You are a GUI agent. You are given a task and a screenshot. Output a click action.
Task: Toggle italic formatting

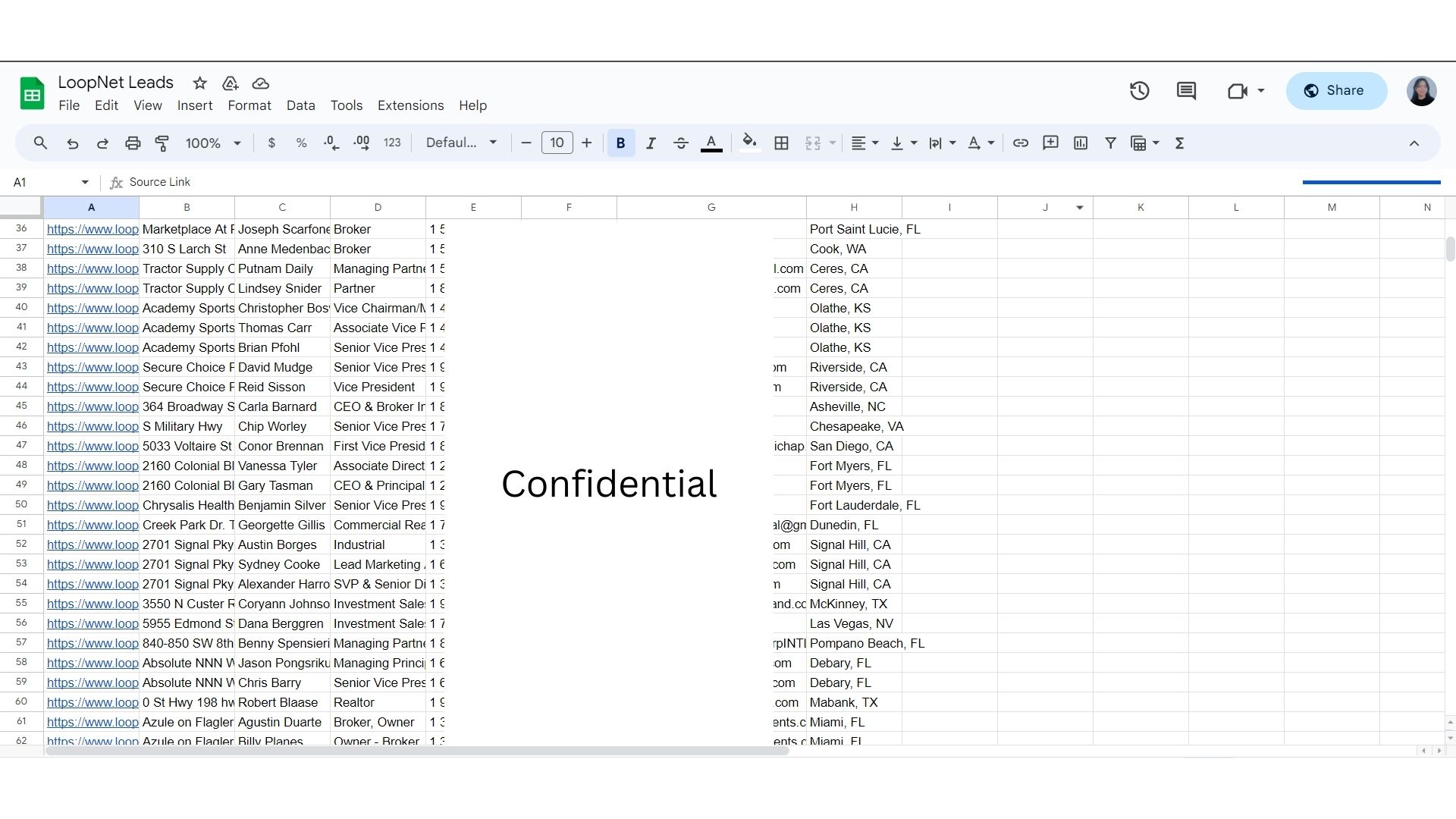[x=651, y=143]
